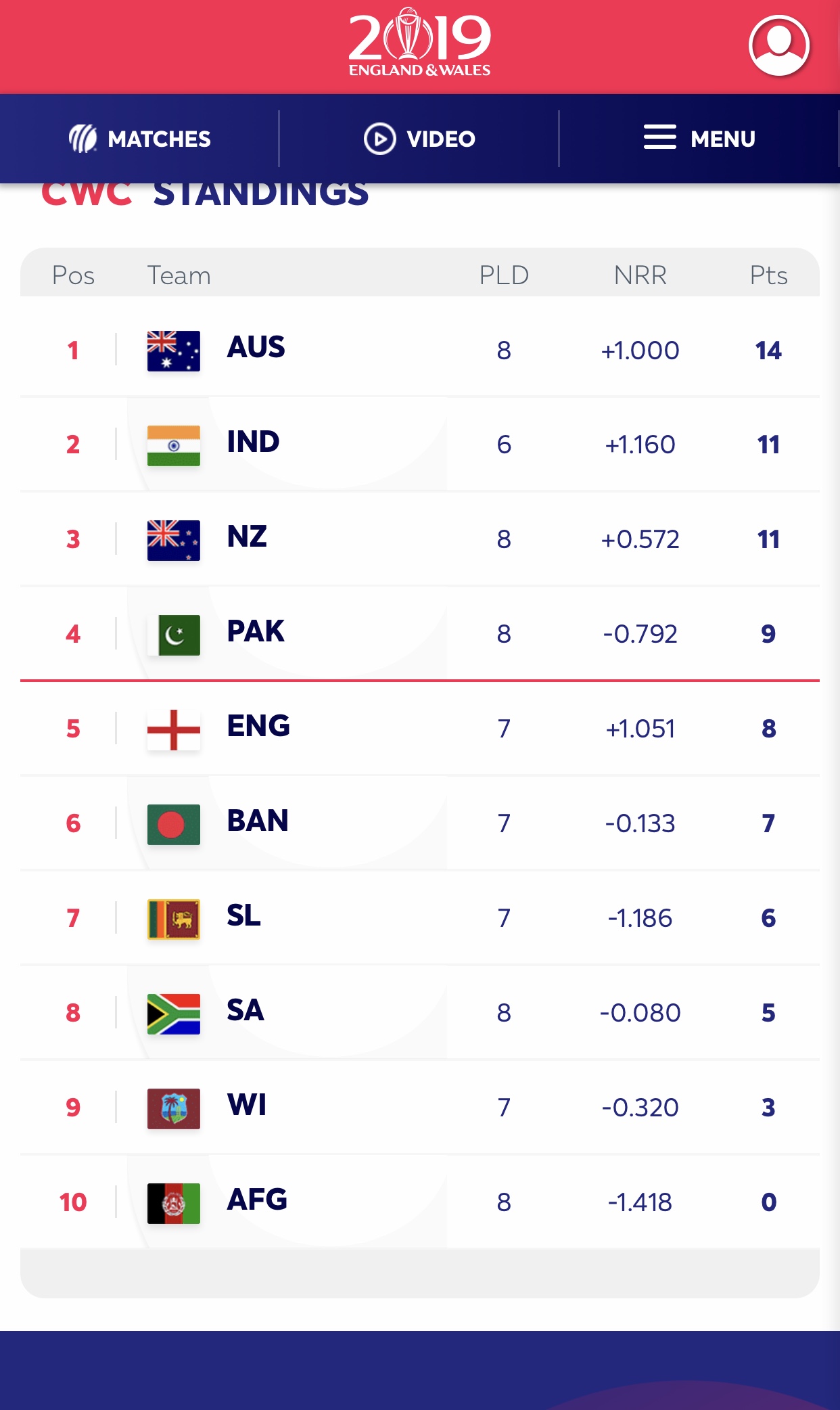Select the AUS team name

tap(256, 347)
